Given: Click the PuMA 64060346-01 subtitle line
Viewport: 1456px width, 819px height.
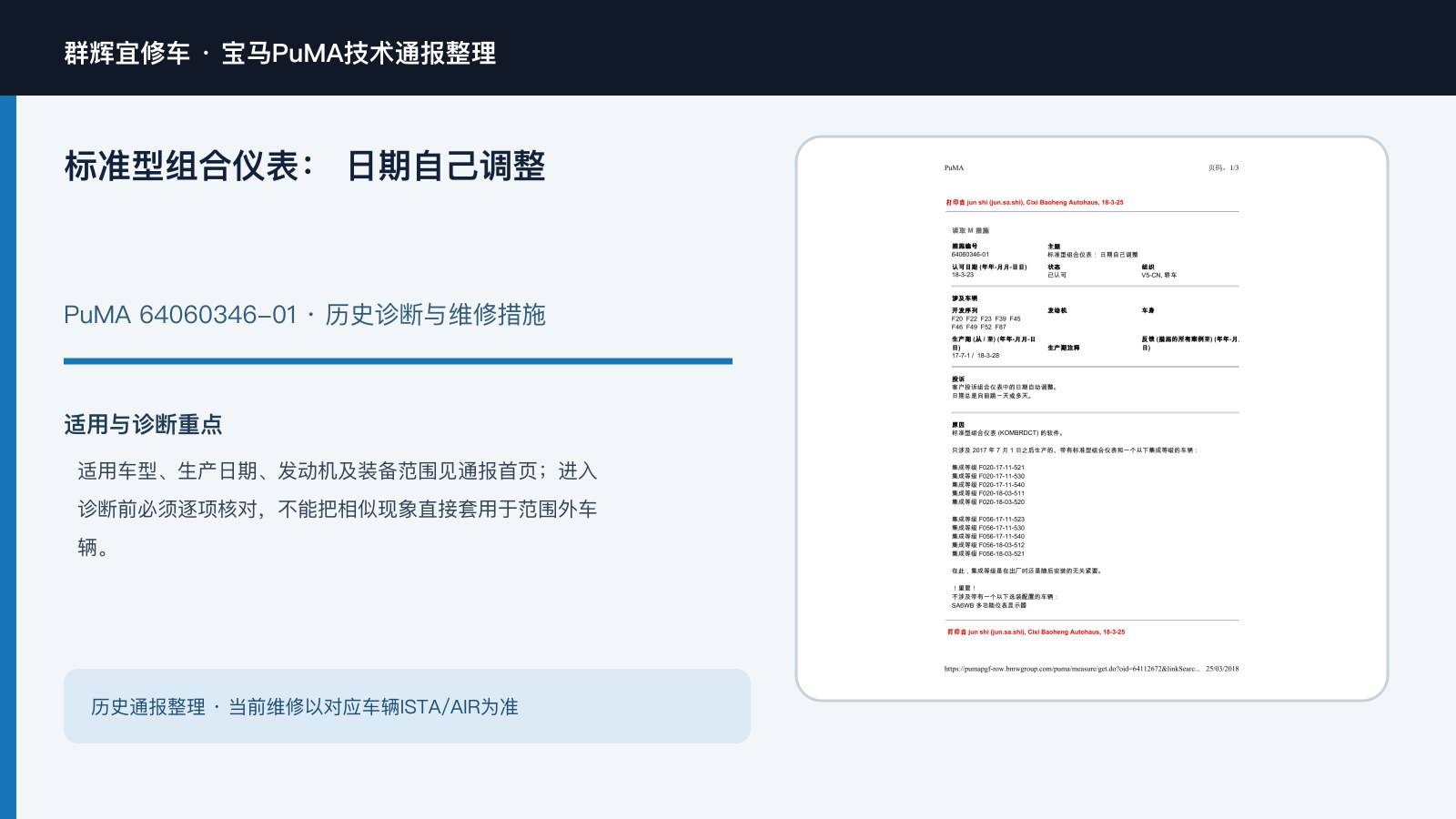Looking at the screenshot, I should click(x=305, y=315).
